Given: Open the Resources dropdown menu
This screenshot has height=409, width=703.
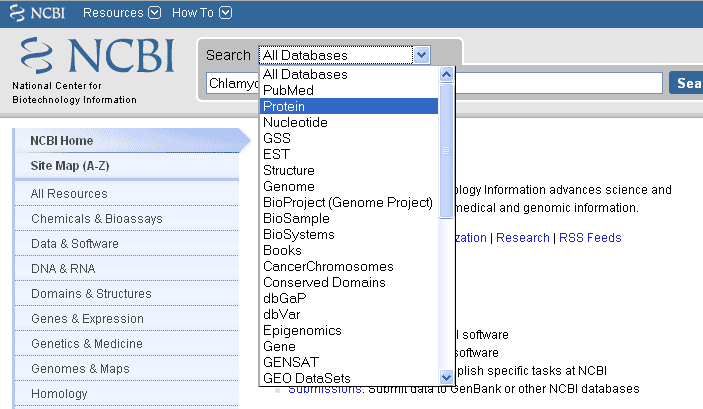Looking at the screenshot, I should coord(121,13).
